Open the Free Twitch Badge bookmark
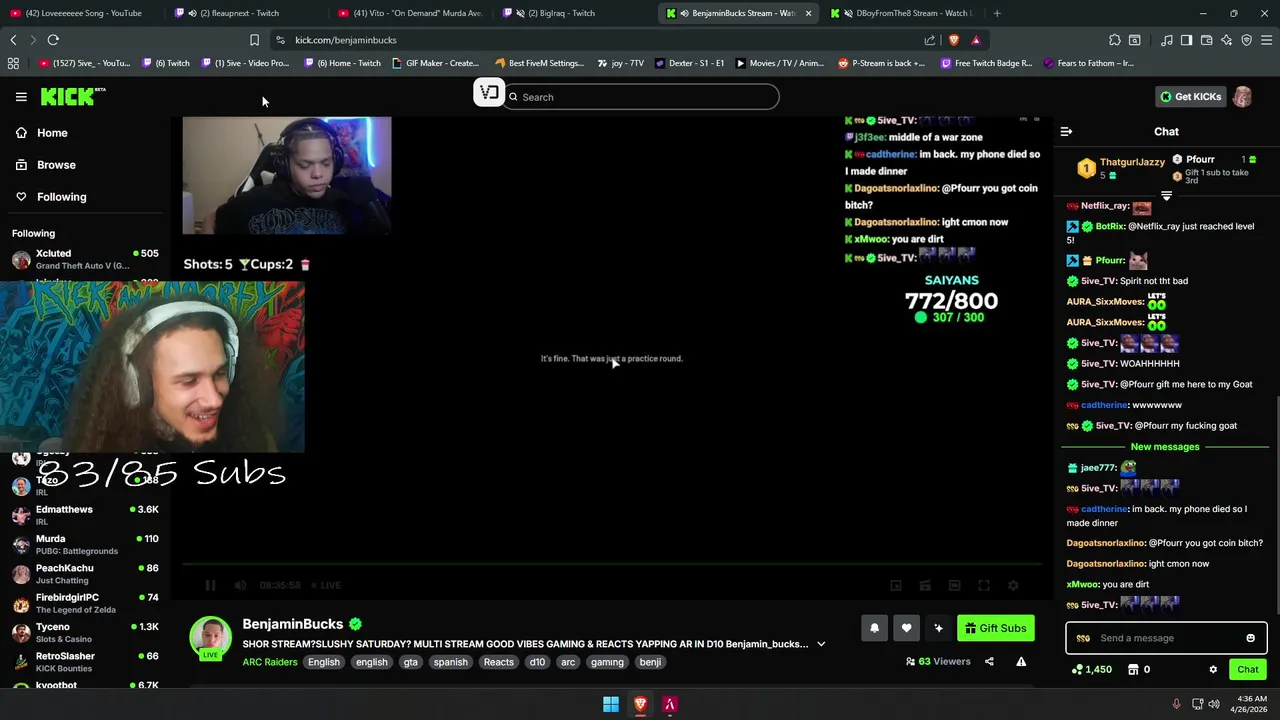 point(986,63)
